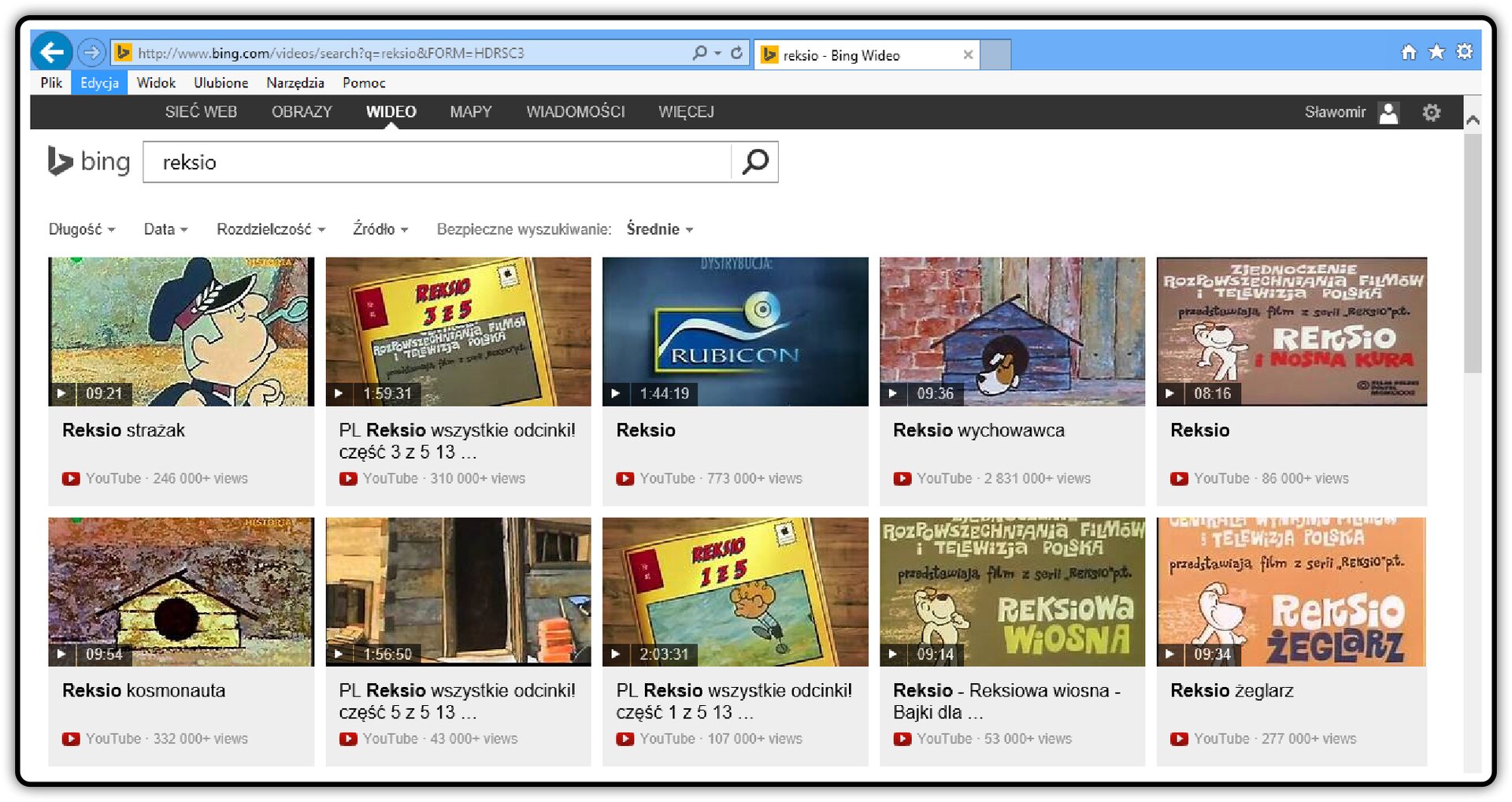The width and height of the screenshot is (1512, 802).
Task: Expand the Średnie safe search dropdown
Action: click(x=660, y=229)
